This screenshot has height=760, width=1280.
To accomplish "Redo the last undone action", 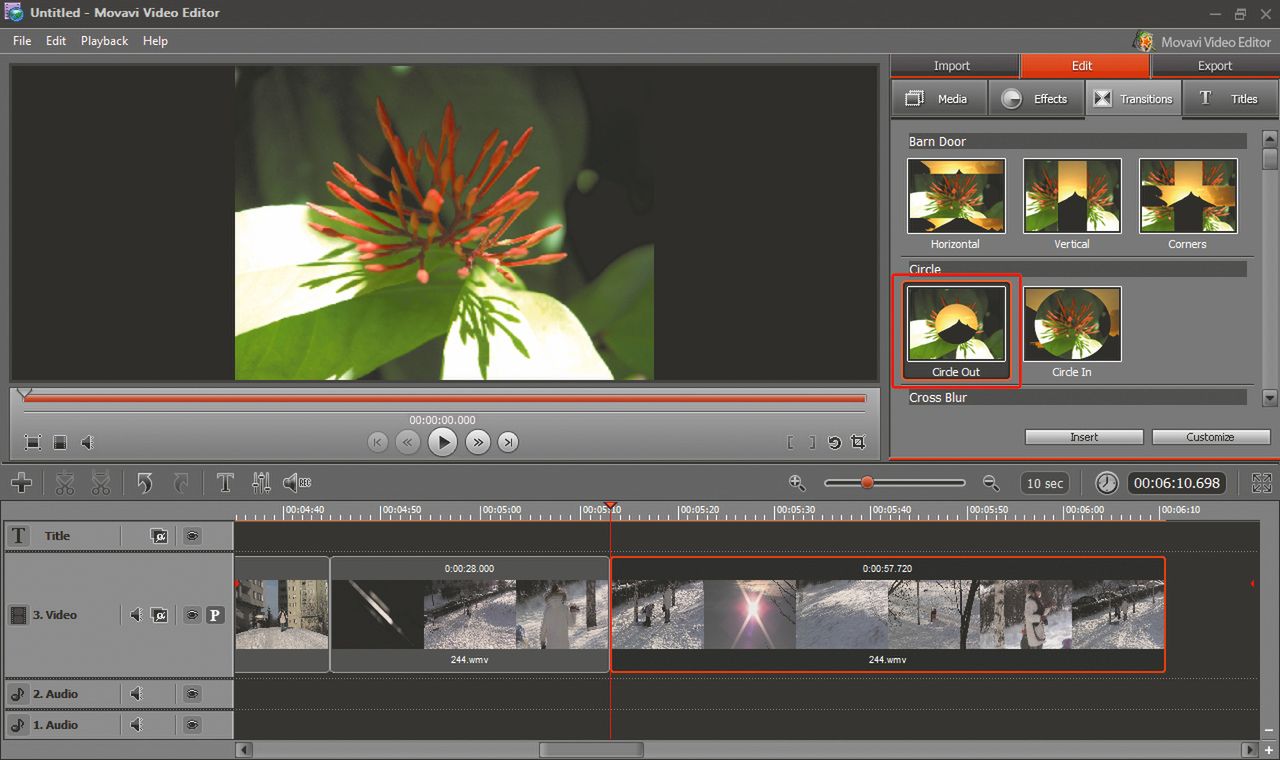I will pyautogui.click(x=181, y=483).
